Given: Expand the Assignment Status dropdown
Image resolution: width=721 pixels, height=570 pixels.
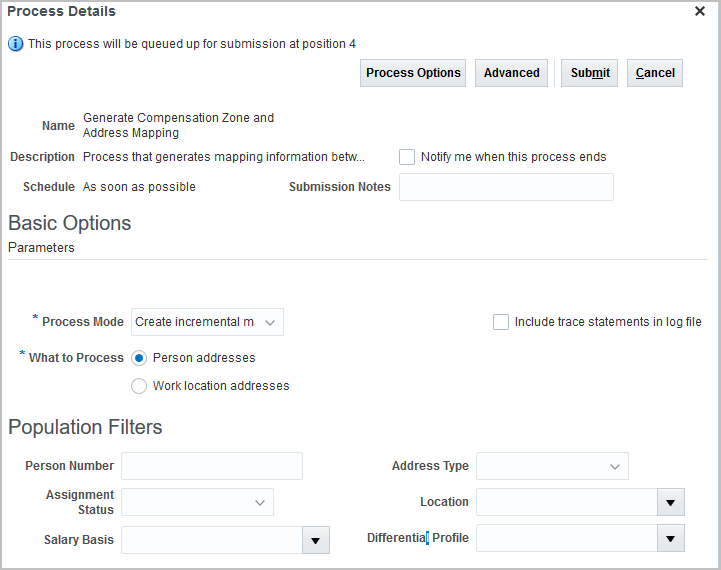Looking at the screenshot, I should pyautogui.click(x=259, y=502).
